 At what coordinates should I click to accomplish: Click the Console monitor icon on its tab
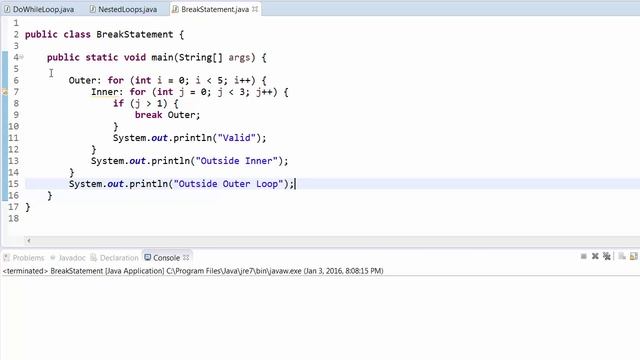148,258
